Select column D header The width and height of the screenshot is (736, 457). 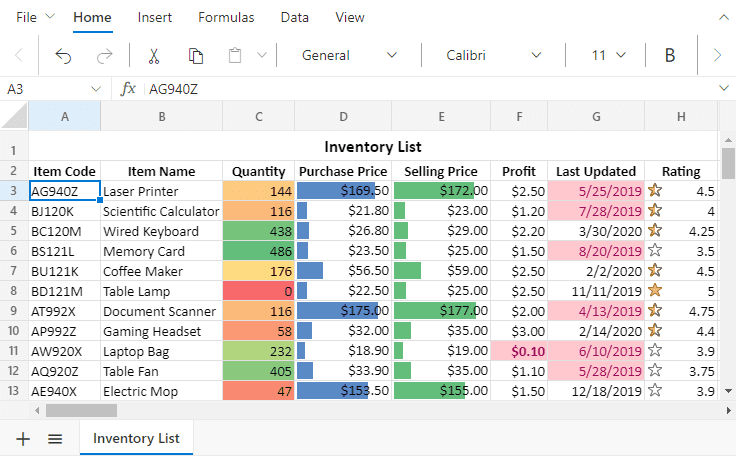click(x=343, y=116)
